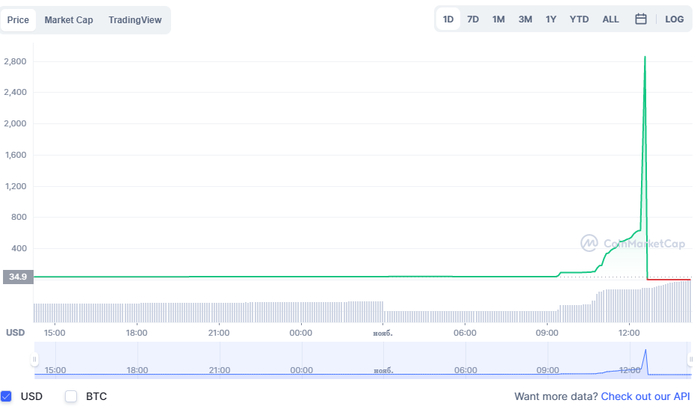Select the 1D time range
The width and height of the screenshot is (700, 409).
tap(448, 19)
